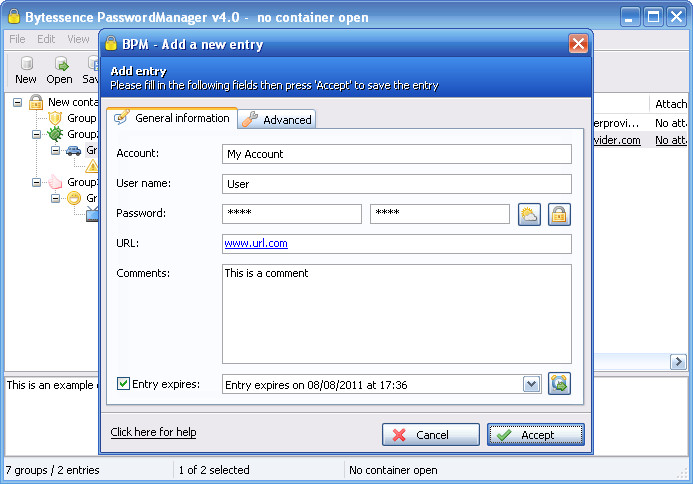Collapse the New container root node
This screenshot has width=693, height=484.
17,103
